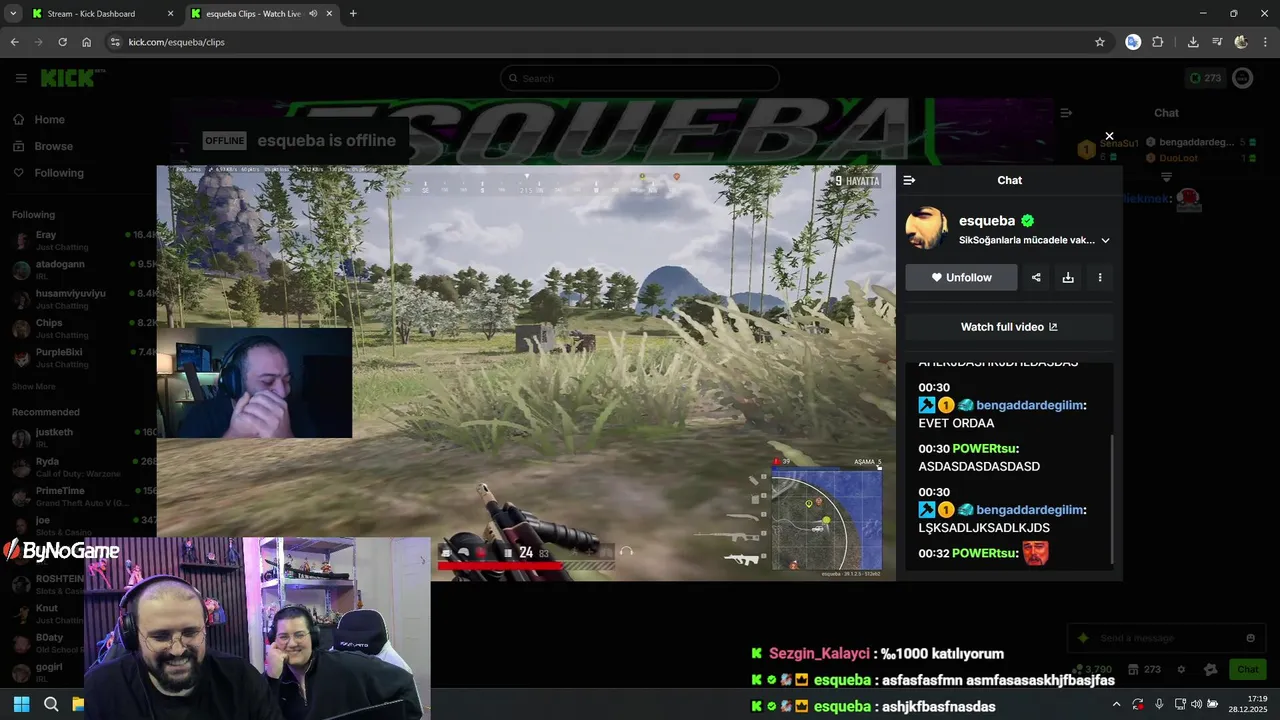Open channel points showing 3.790
This screenshot has width=1280, height=720.
(x=1092, y=669)
